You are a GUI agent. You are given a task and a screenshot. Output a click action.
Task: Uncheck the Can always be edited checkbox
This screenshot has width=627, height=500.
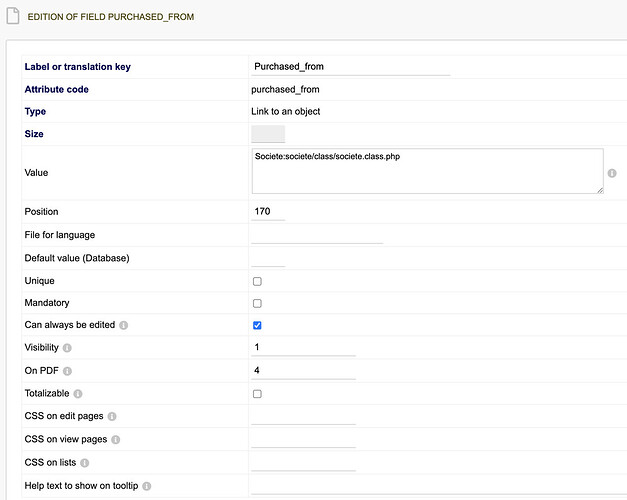257,325
